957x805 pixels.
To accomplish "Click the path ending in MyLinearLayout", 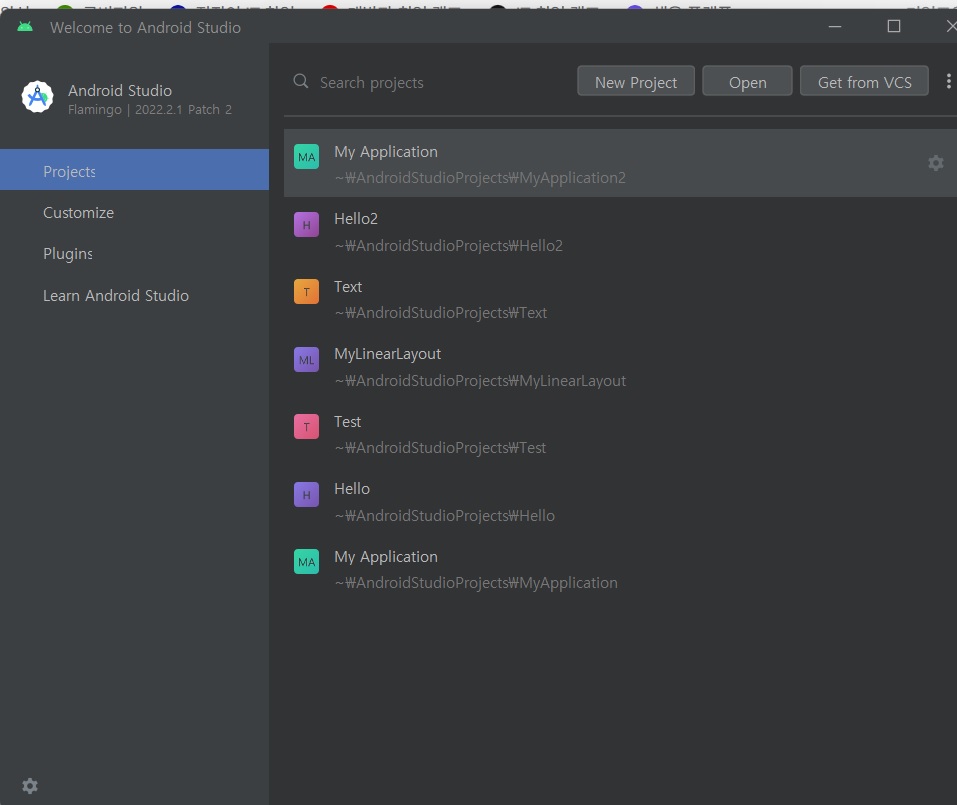I will (x=480, y=381).
